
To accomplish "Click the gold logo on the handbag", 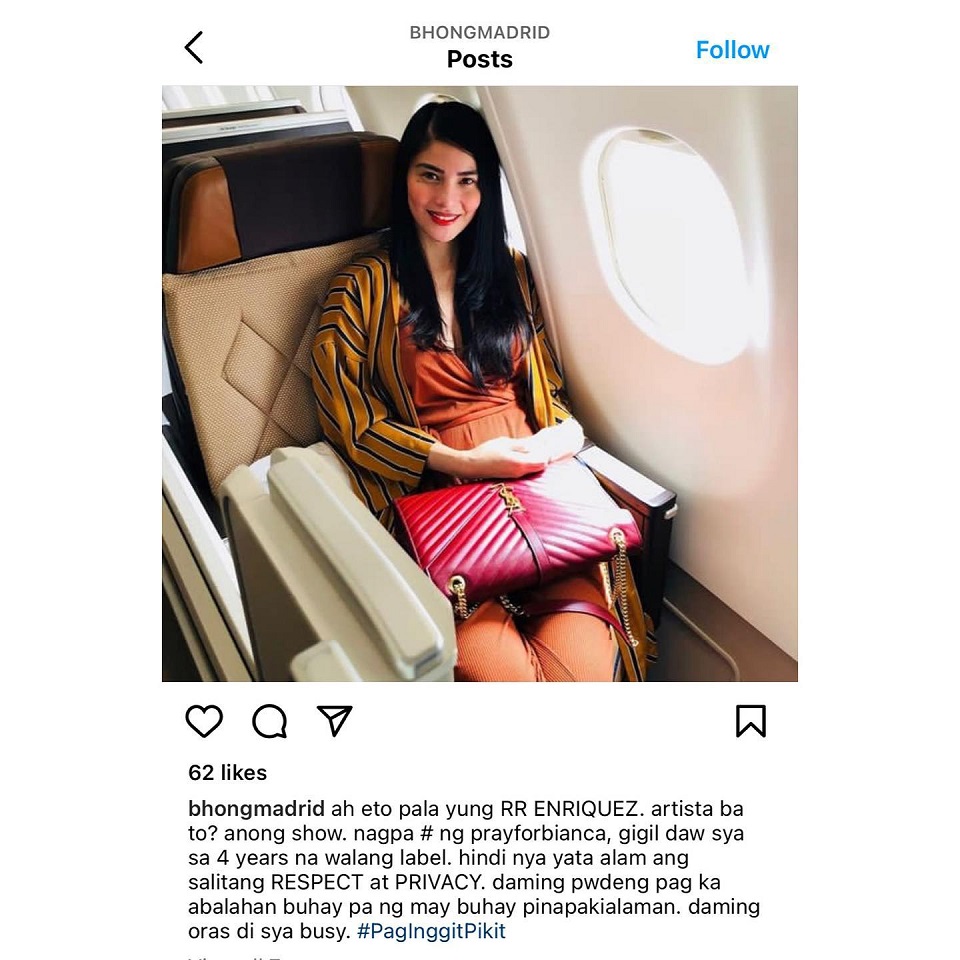I will (x=509, y=498).
